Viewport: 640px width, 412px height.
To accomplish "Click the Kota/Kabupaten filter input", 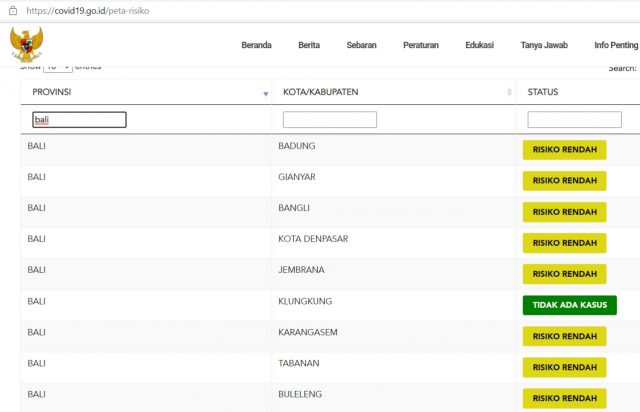I will click(330, 120).
